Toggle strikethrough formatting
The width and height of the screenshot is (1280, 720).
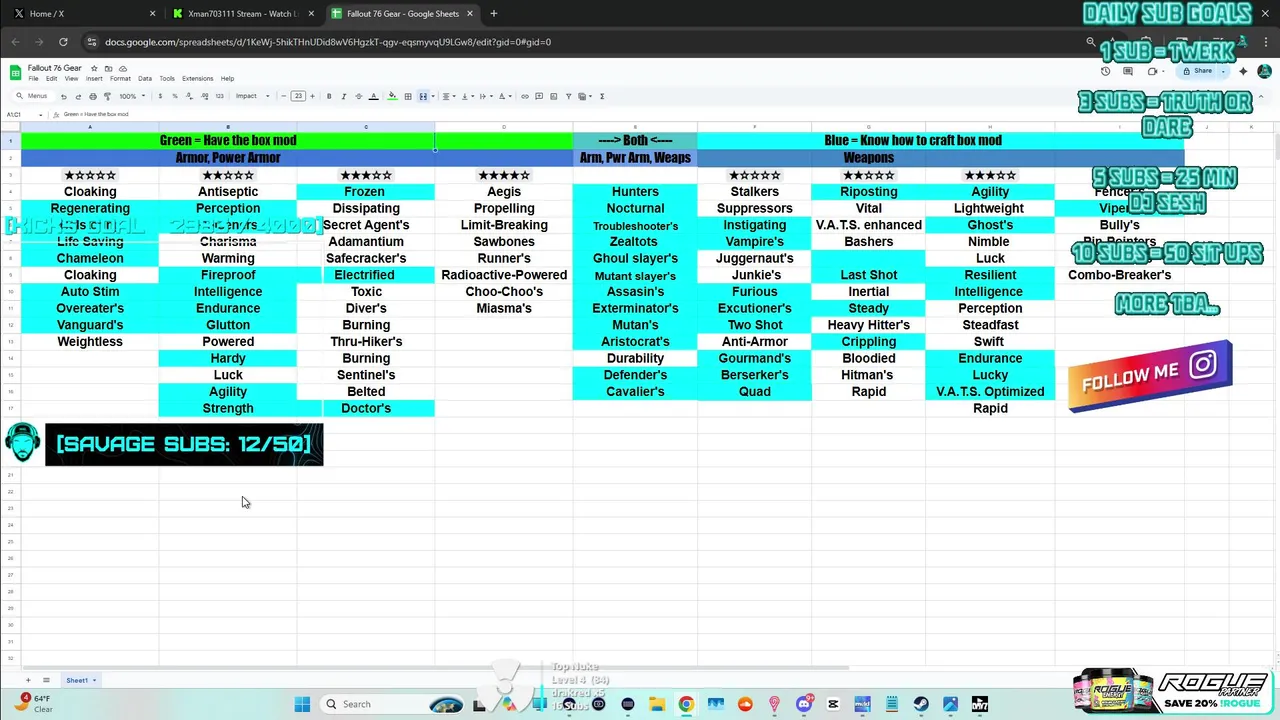[x=359, y=96]
